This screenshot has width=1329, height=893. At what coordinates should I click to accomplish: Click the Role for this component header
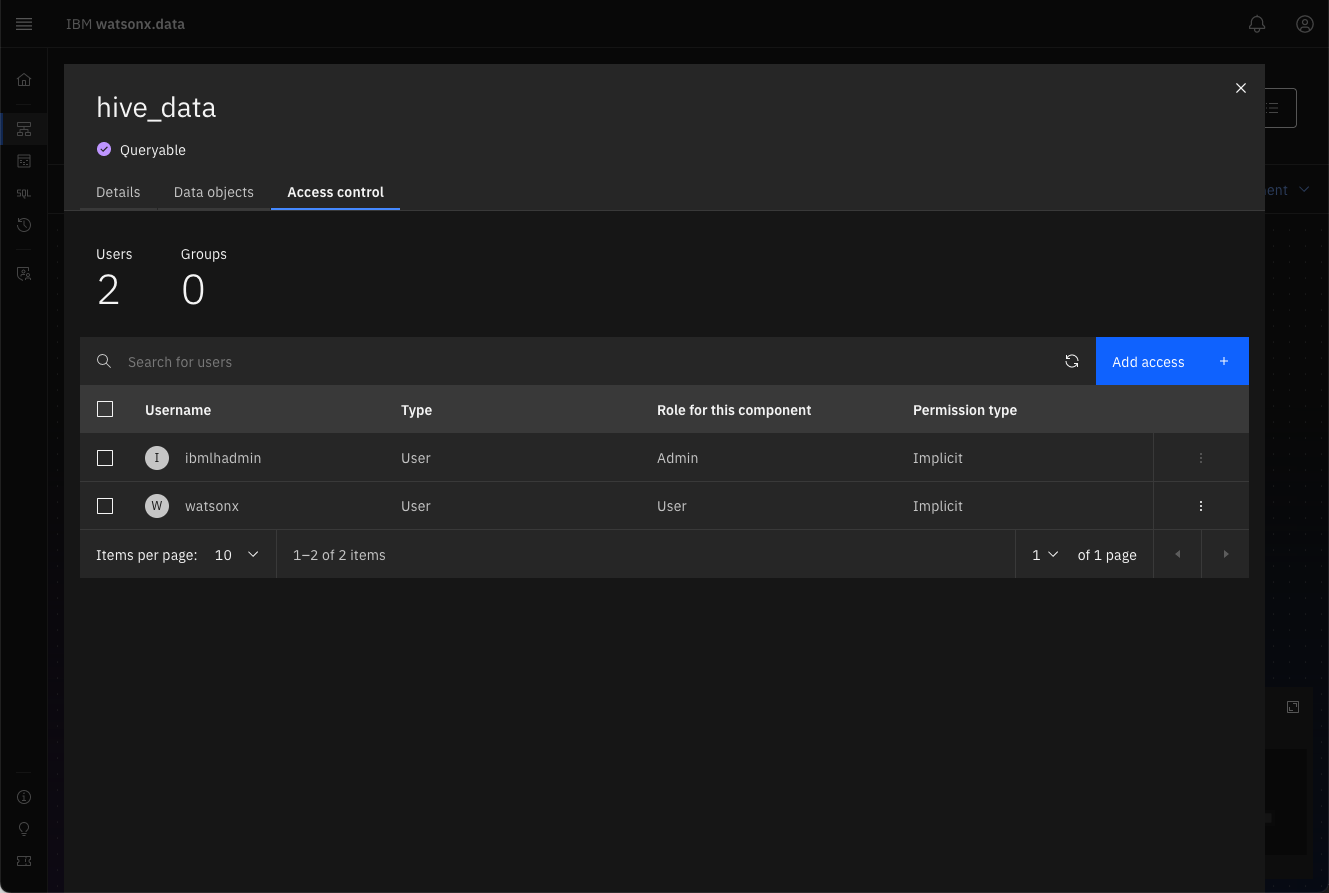click(x=734, y=410)
